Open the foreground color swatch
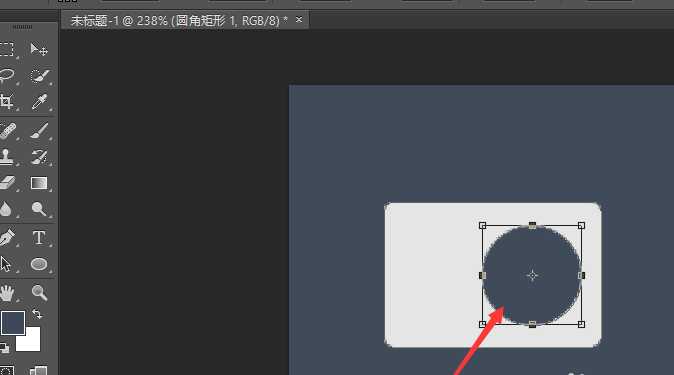The width and height of the screenshot is (674, 375). coord(13,323)
